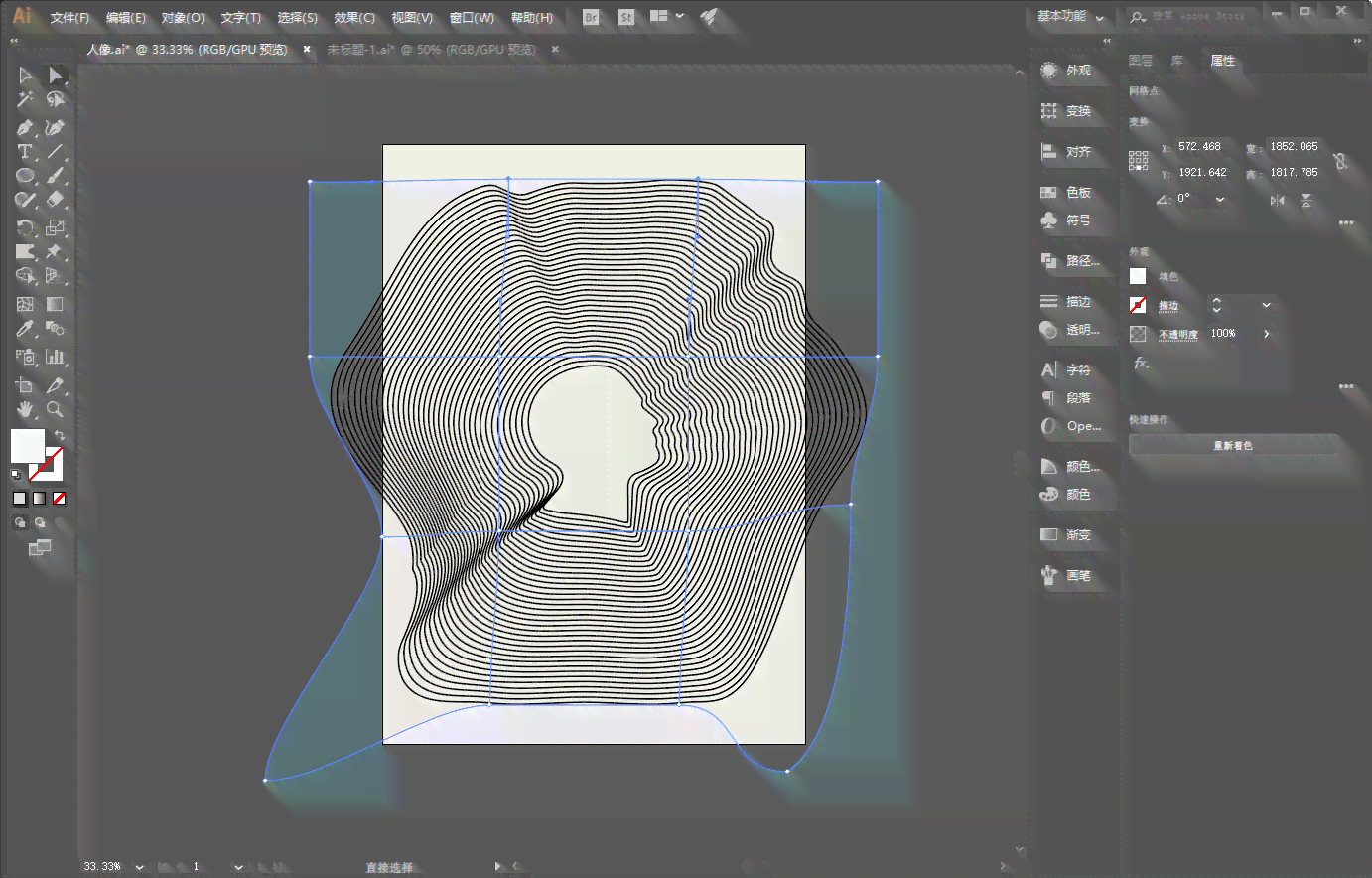Open the 对象(O) menu
The width and height of the screenshot is (1372, 878).
click(x=183, y=18)
